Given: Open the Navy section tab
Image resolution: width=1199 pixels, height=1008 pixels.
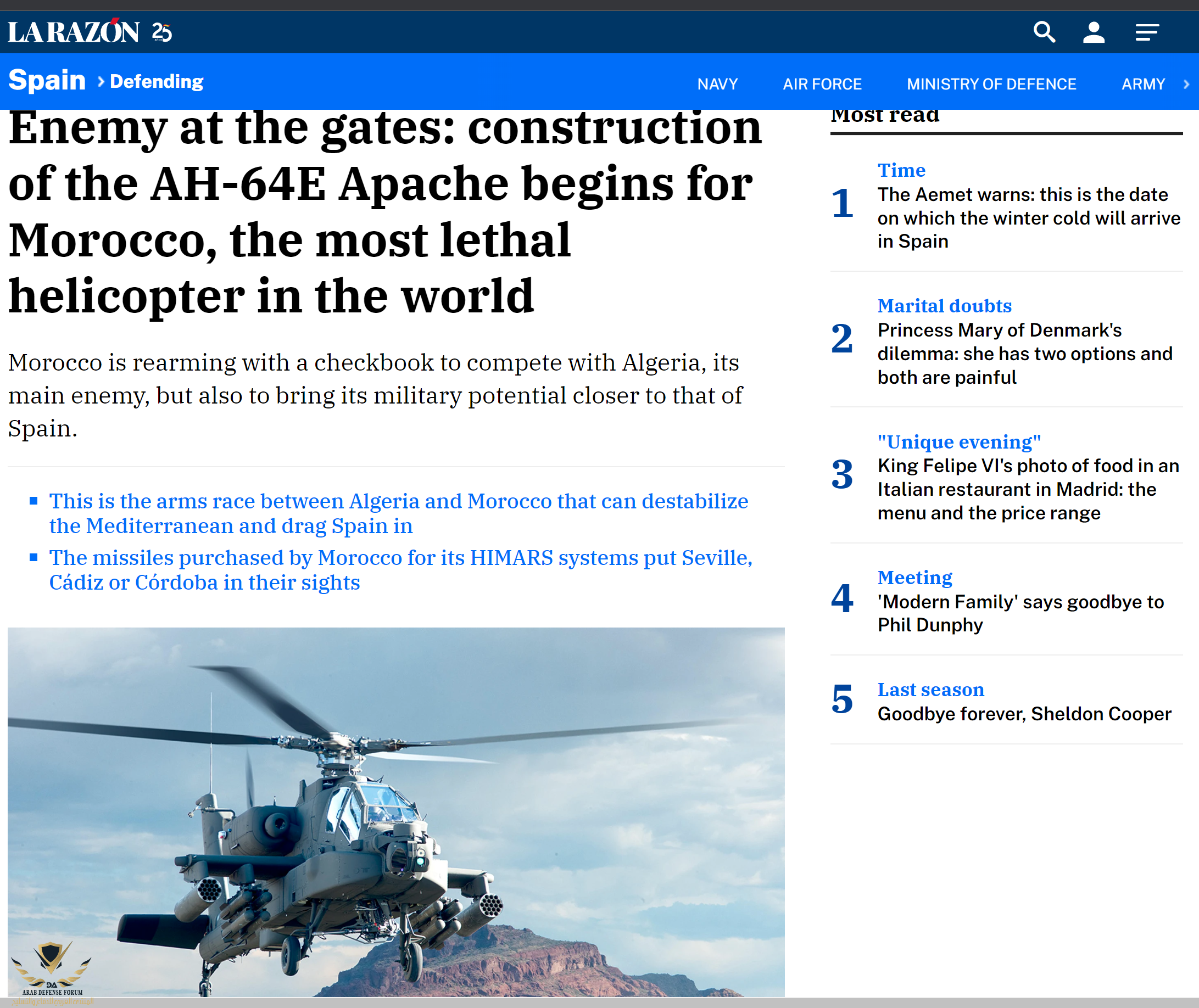Looking at the screenshot, I should [x=717, y=84].
